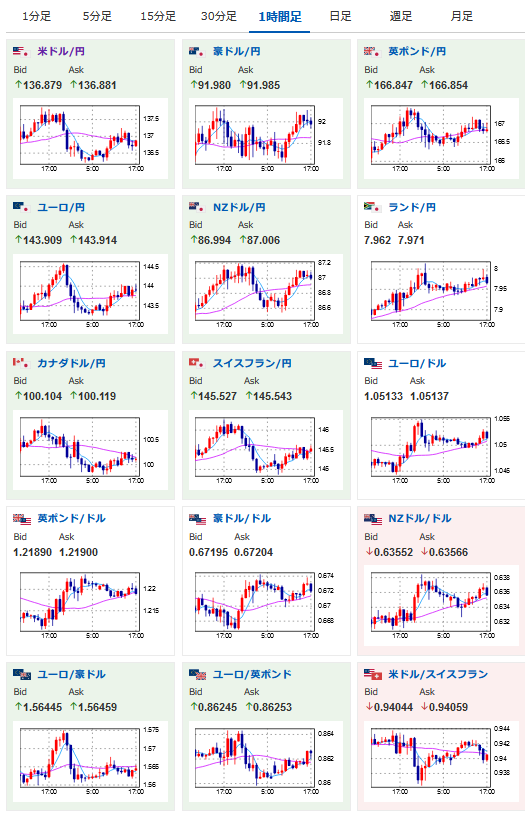Click the US/Japan flag icon for 米ドル/円

(21, 51)
